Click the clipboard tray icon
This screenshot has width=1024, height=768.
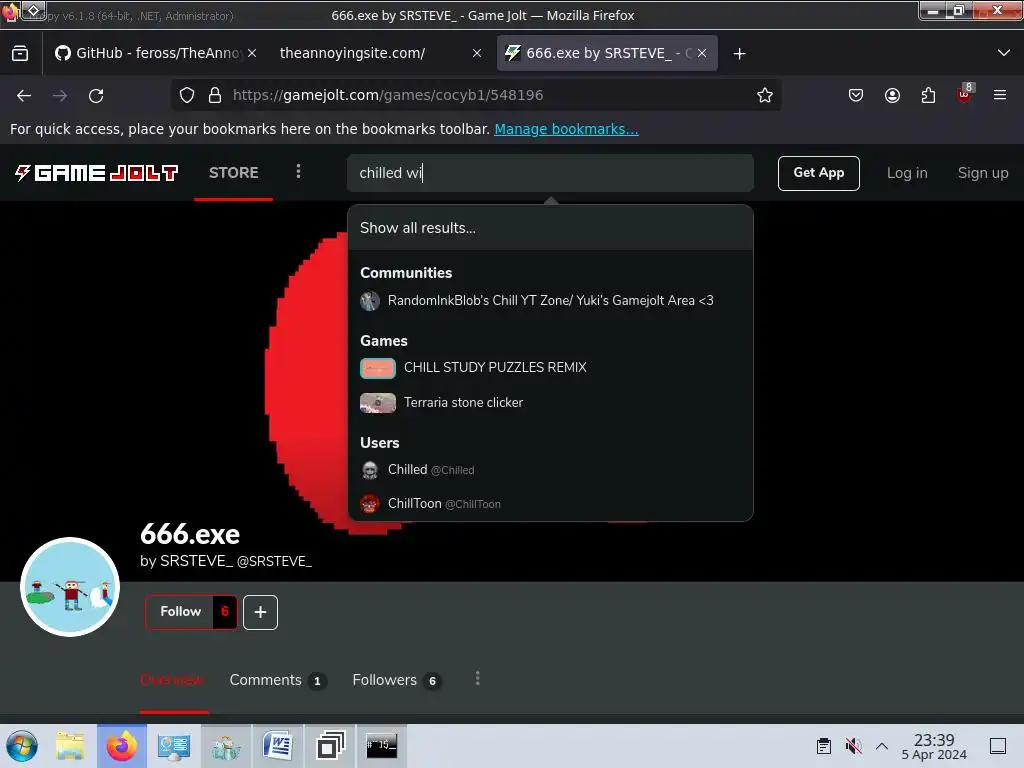824,746
